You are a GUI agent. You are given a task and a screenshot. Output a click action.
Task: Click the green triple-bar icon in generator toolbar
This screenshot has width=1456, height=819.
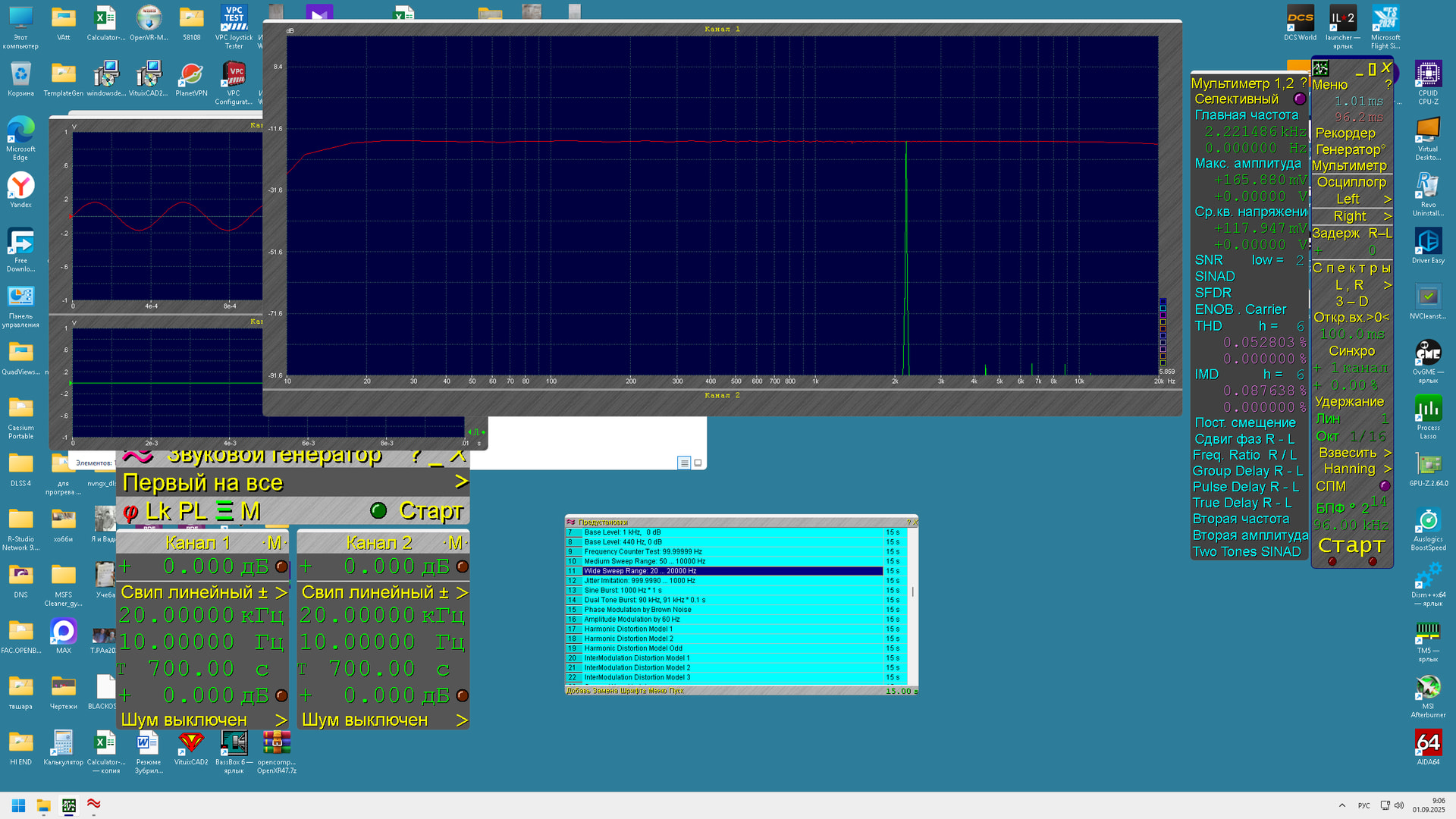click(224, 512)
